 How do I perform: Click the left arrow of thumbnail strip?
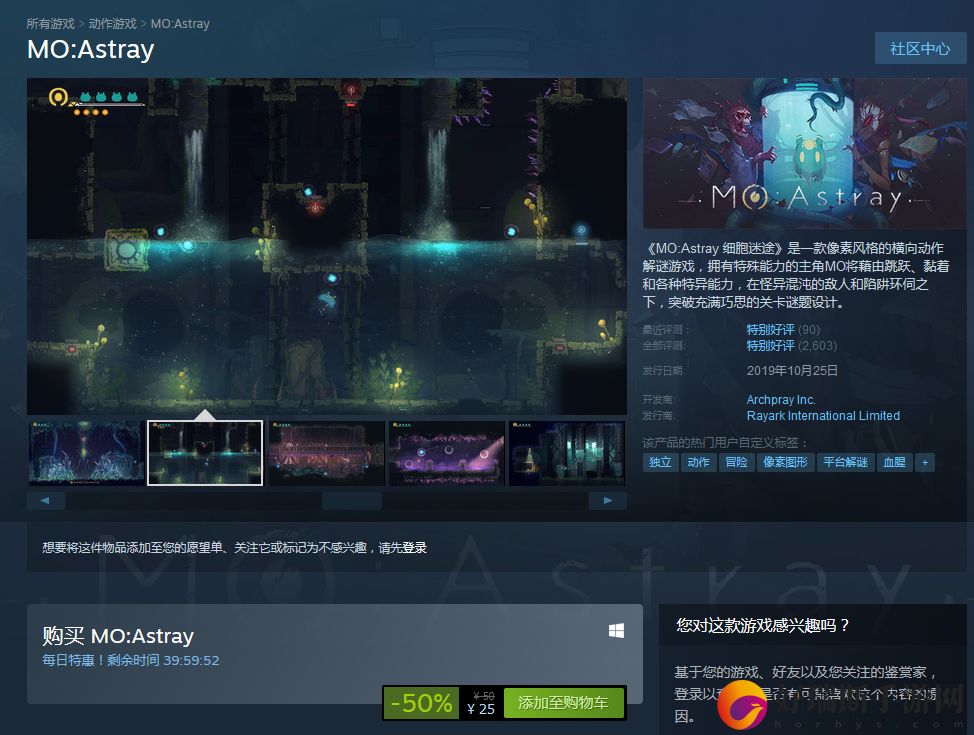click(45, 501)
